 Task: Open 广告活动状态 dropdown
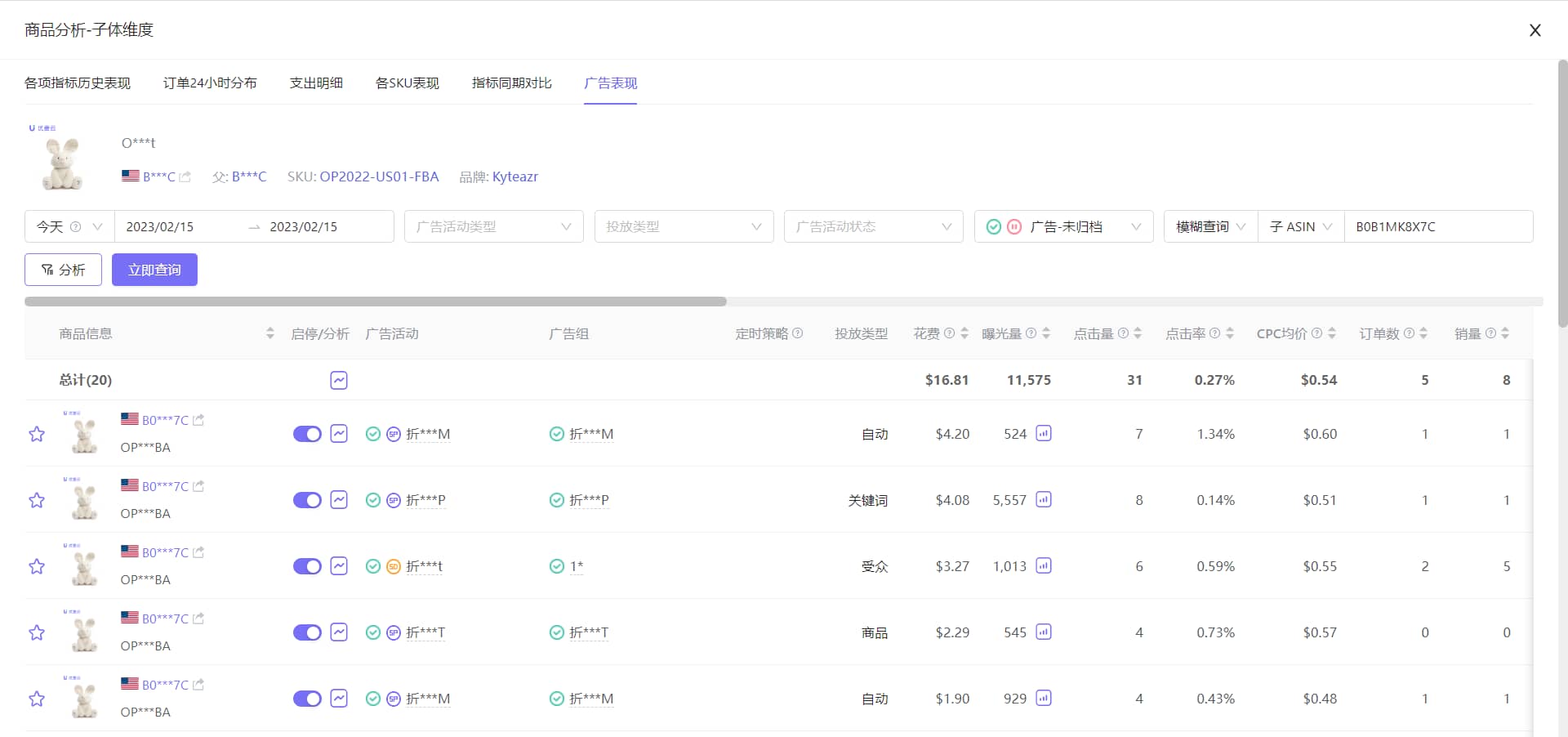873,226
